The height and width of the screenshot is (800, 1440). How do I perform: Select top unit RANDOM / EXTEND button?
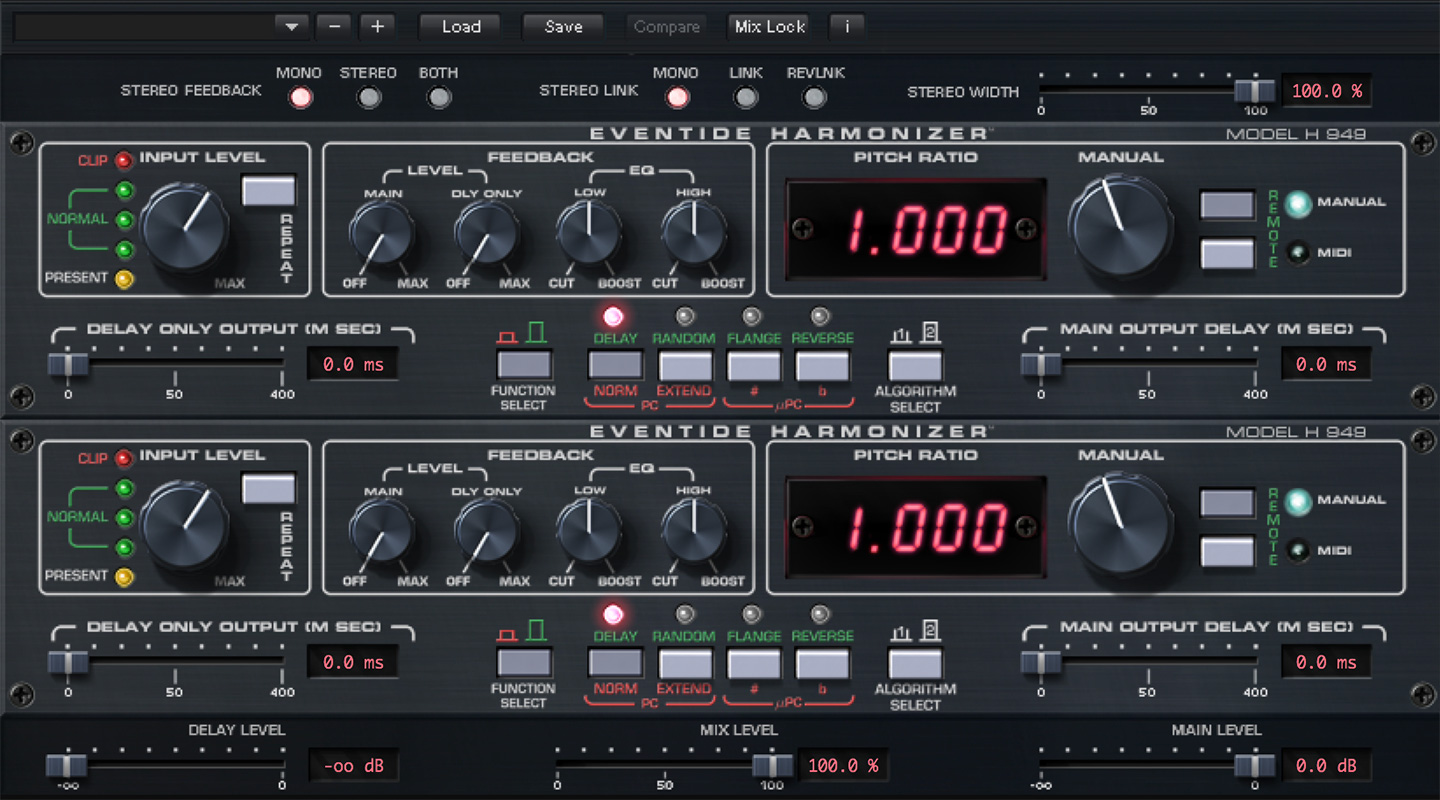685,365
